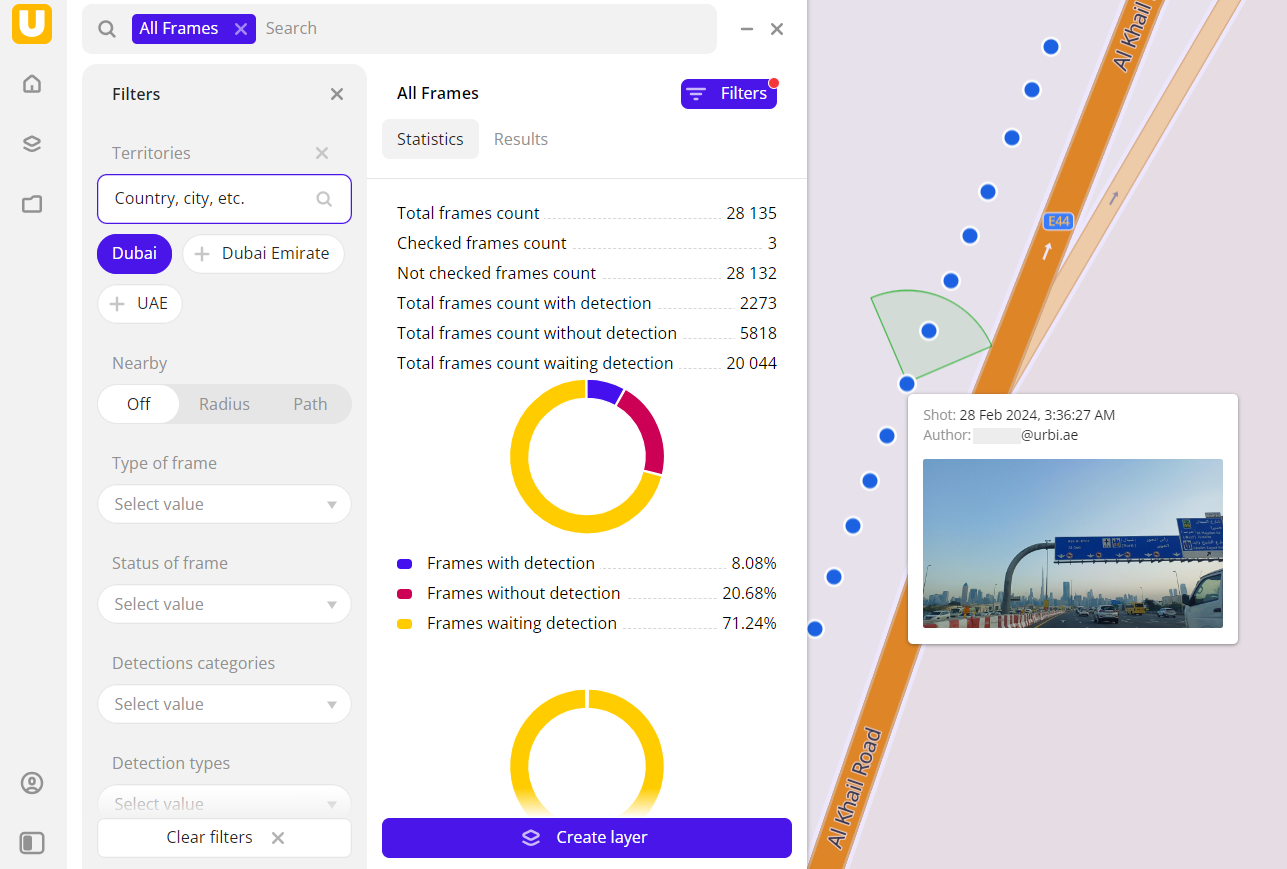Click the Not checked frames count row
The width and height of the screenshot is (1287, 869).
coord(587,273)
